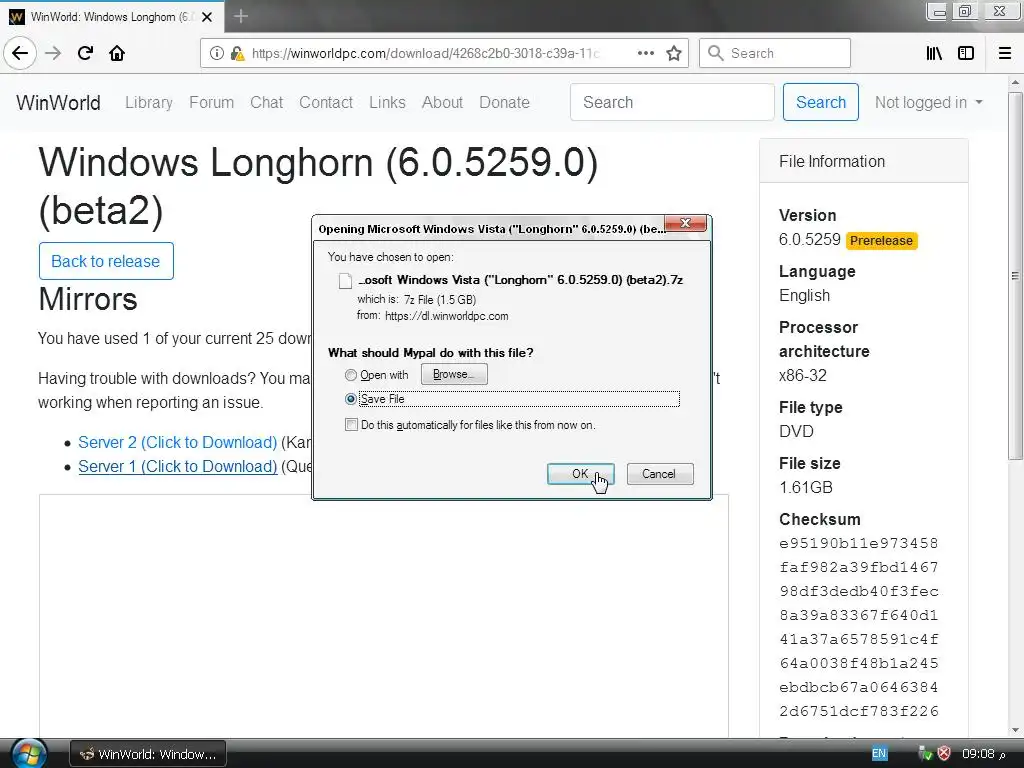This screenshot has height=768, width=1024.
Task: Download from Server 1 link
Action: click(x=178, y=467)
